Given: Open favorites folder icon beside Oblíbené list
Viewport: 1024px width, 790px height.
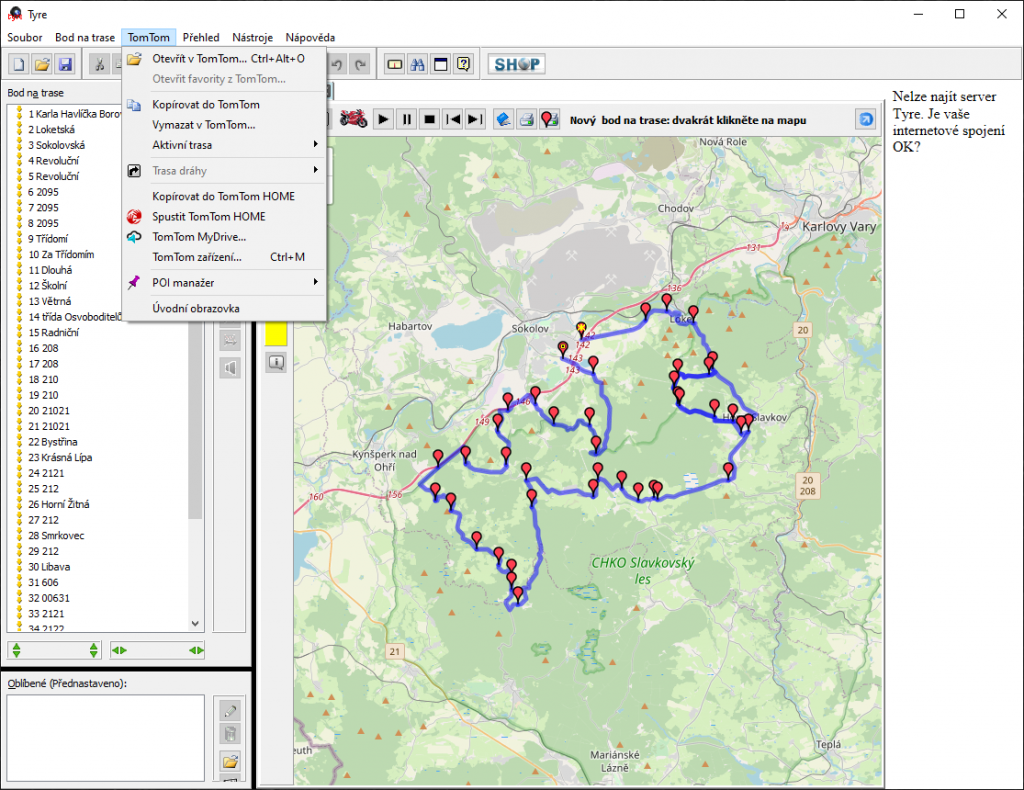Looking at the screenshot, I should pos(230,760).
